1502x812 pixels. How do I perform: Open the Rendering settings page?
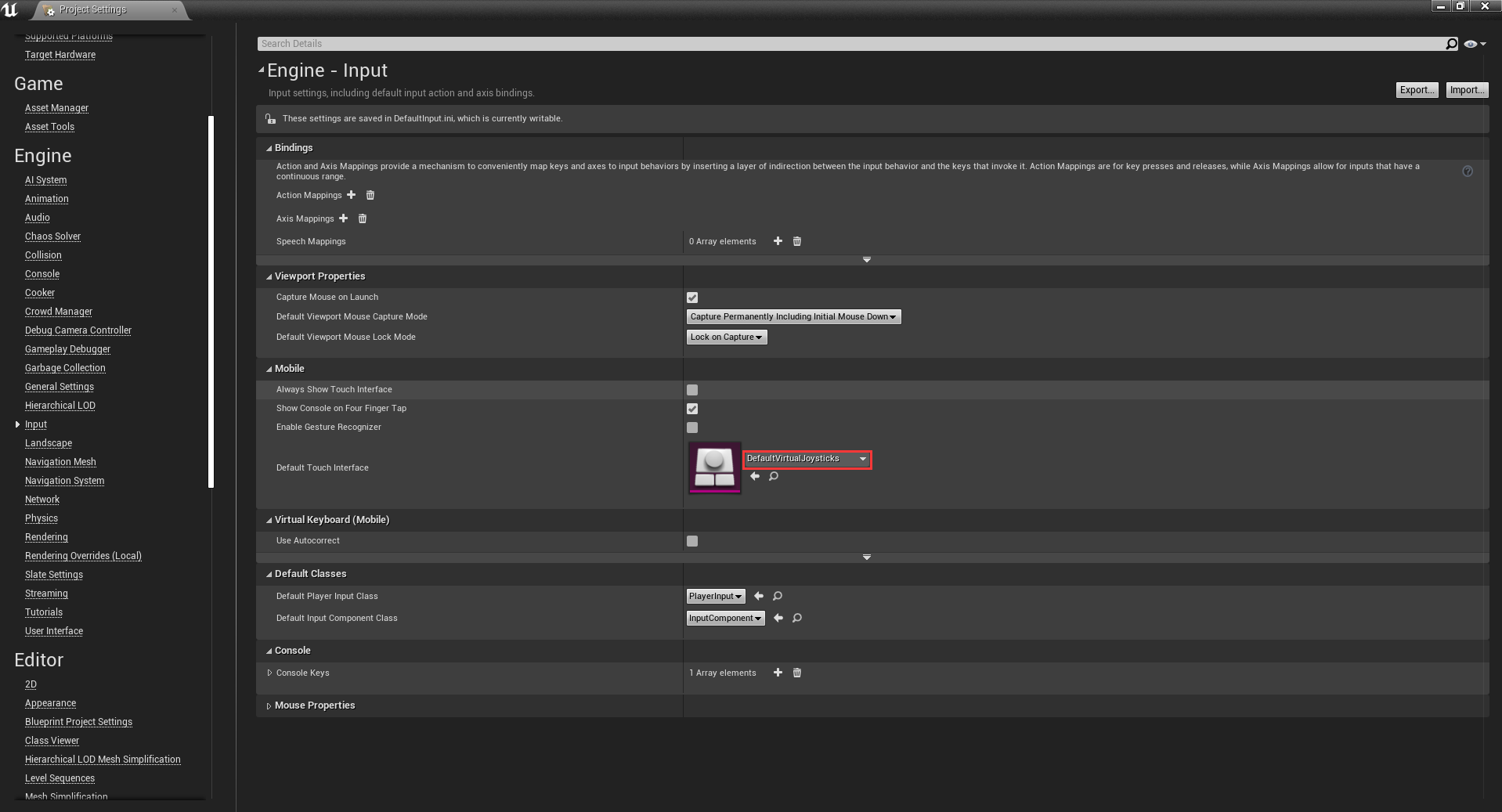[46, 537]
